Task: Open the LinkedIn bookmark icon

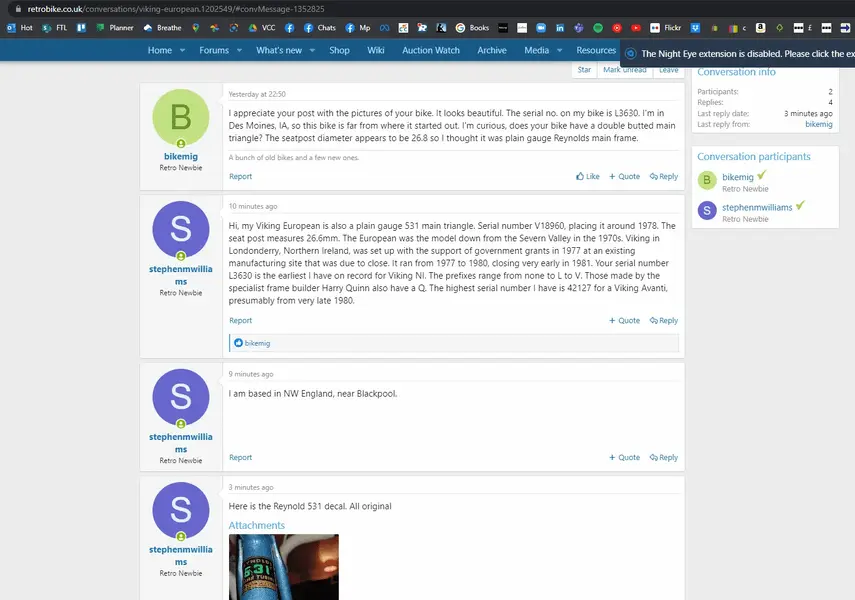Action: coord(560,28)
